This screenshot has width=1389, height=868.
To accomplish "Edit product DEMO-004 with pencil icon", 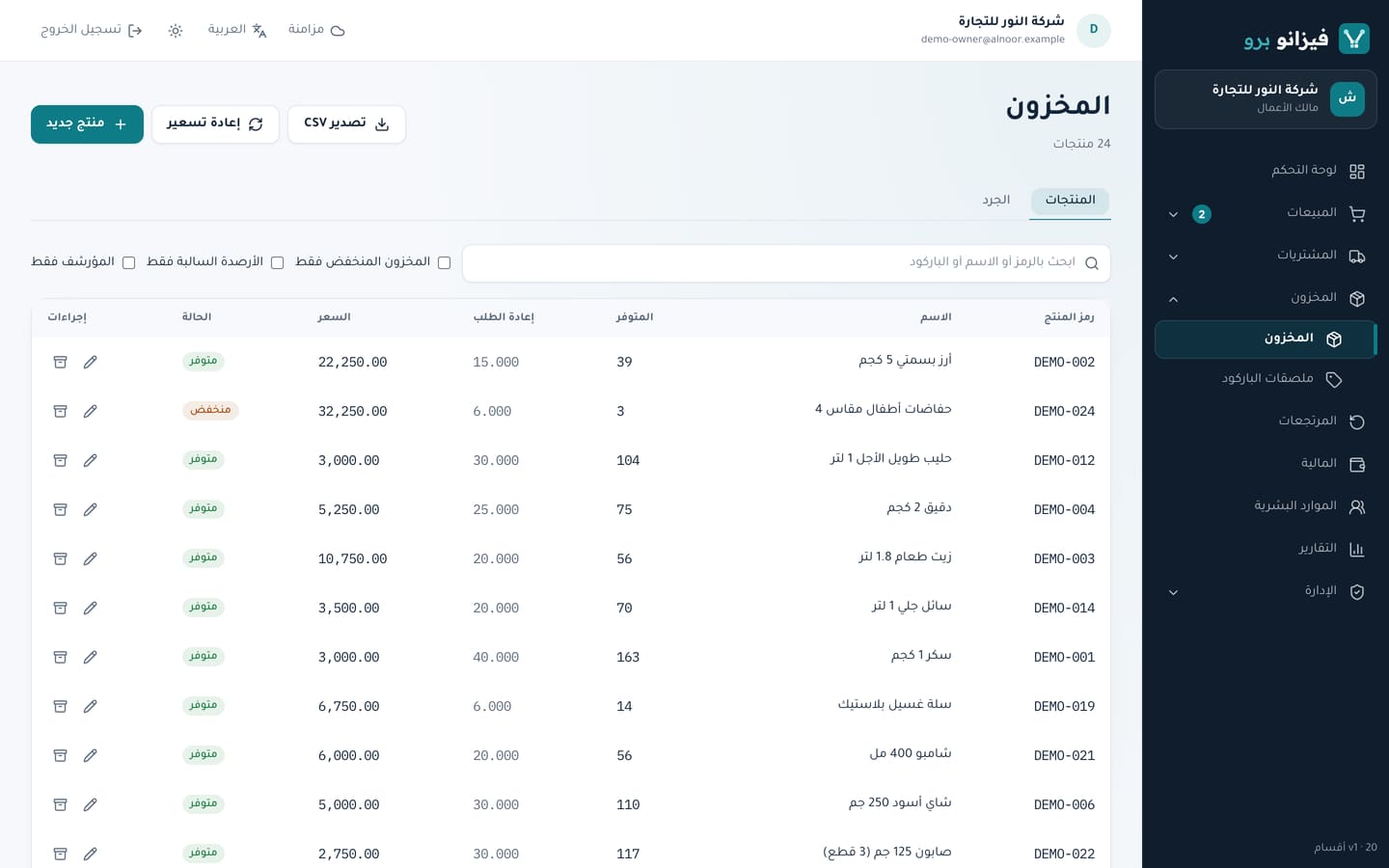I will click(x=91, y=509).
